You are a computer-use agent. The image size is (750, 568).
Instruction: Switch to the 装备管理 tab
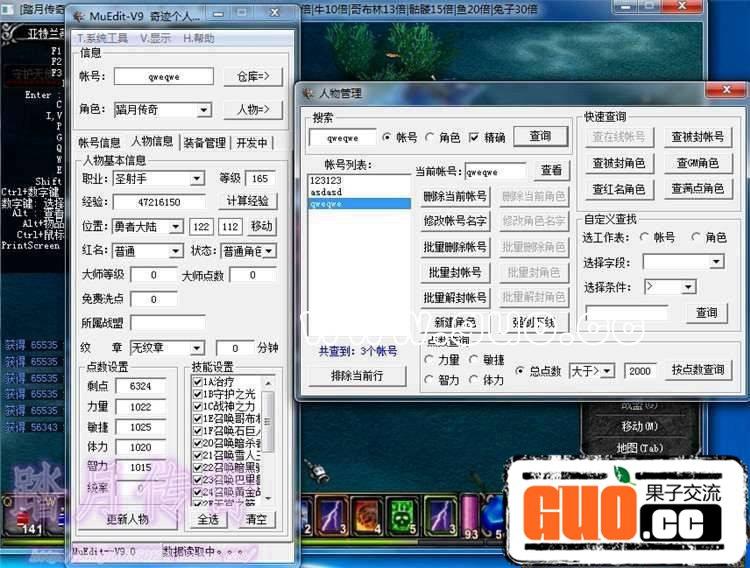click(203, 143)
